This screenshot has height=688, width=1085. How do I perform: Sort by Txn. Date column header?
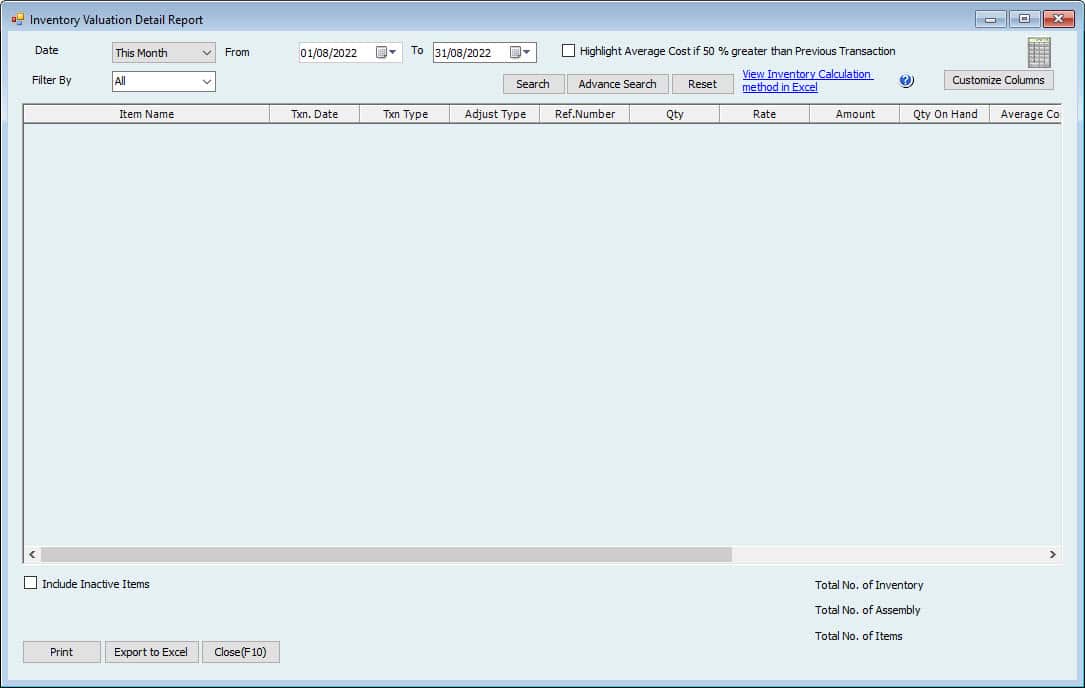point(315,114)
